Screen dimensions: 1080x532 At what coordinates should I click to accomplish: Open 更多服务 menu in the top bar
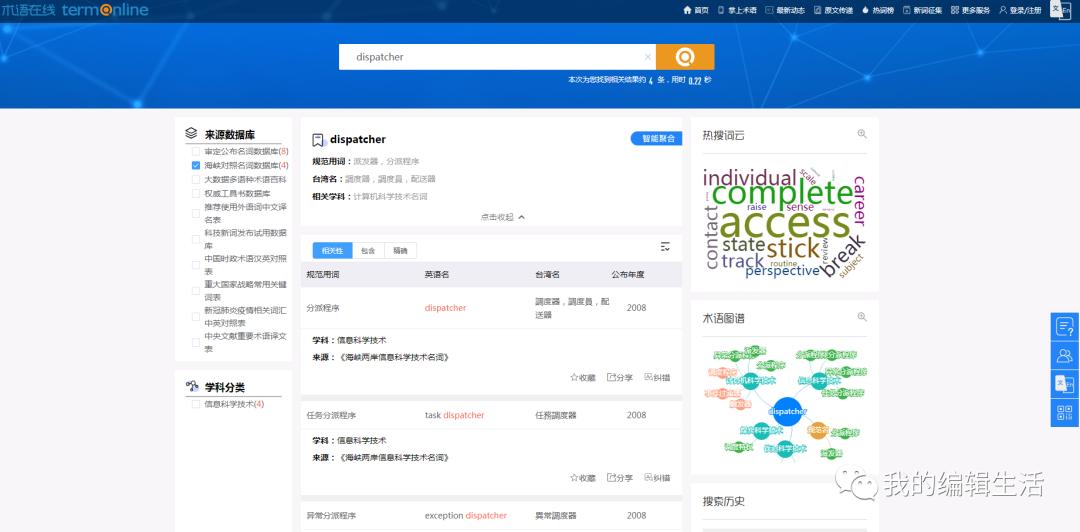970,10
